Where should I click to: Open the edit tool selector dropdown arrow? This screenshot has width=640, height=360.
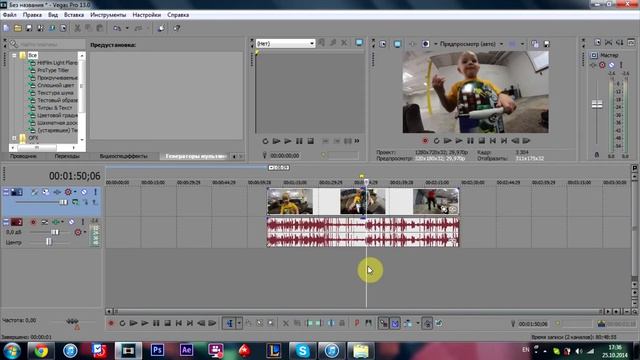coord(239,323)
